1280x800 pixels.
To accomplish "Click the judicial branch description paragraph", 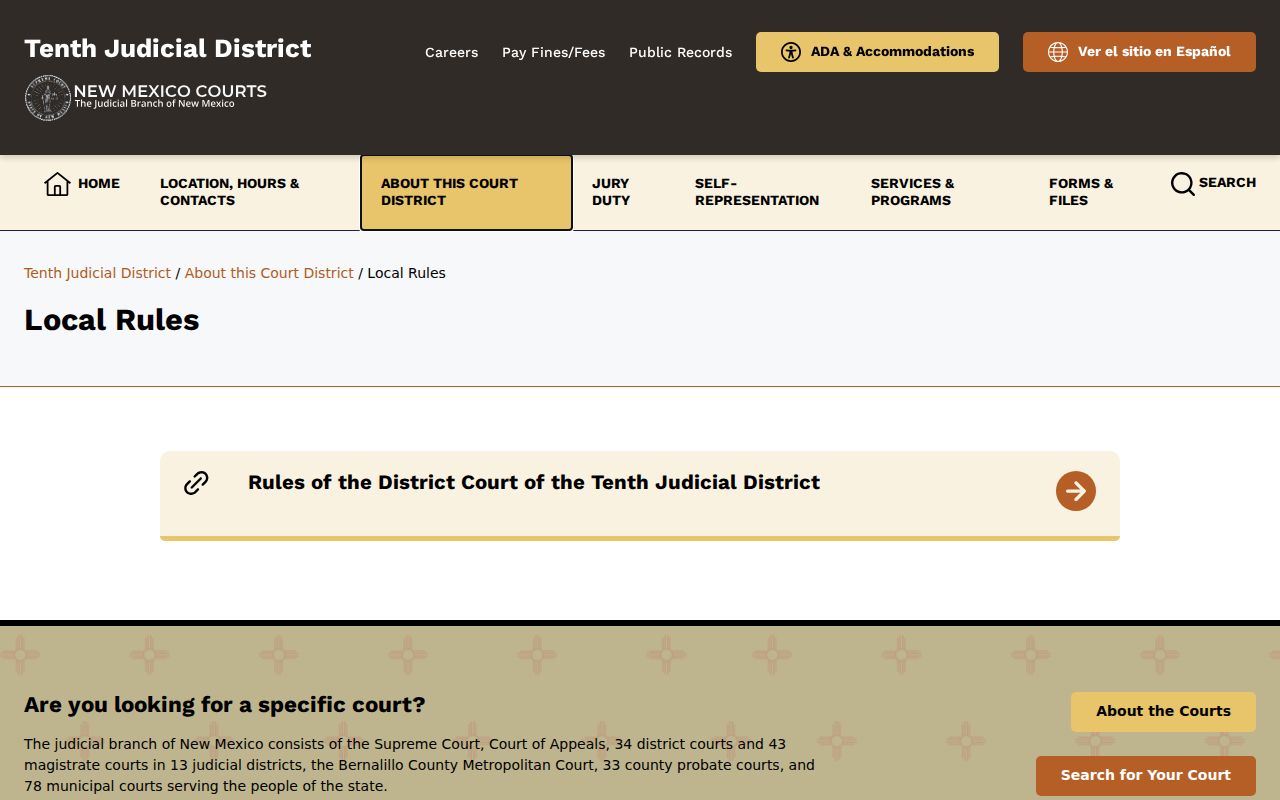I will (x=420, y=765).
